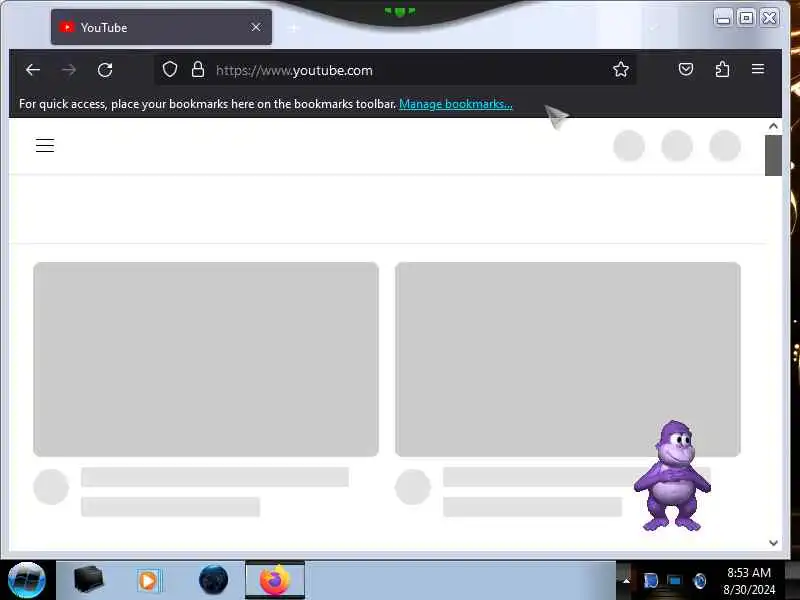Viewport: 800px width, 600px height.
Task: Open the network tray icon
Action: (x=674, y=581)
